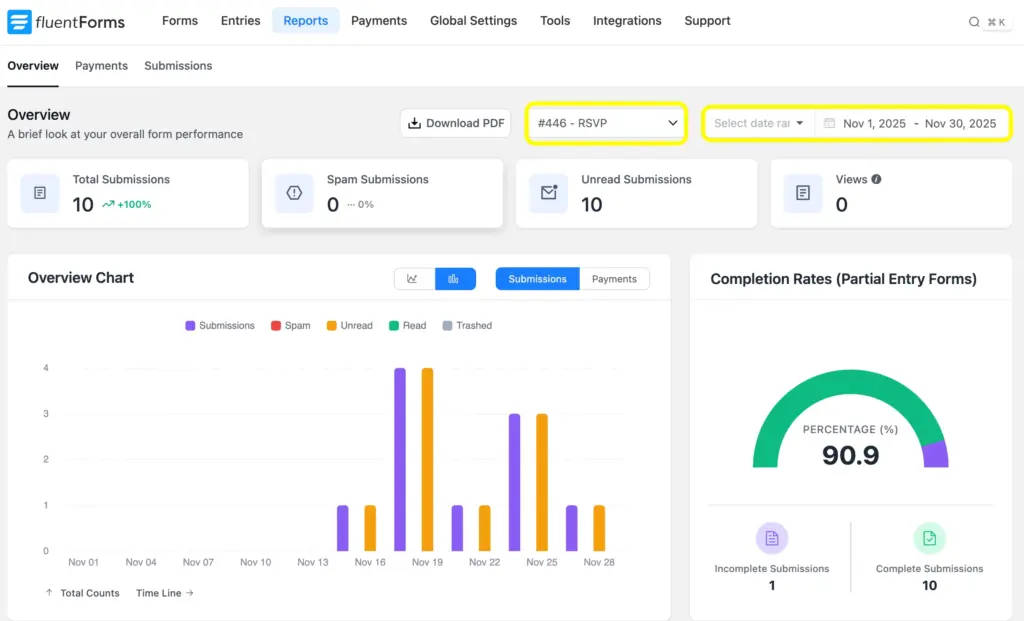Open search with the magnifier icon
The width and height of the screenshot is (1024, 621).
click(x=974, y=20)
